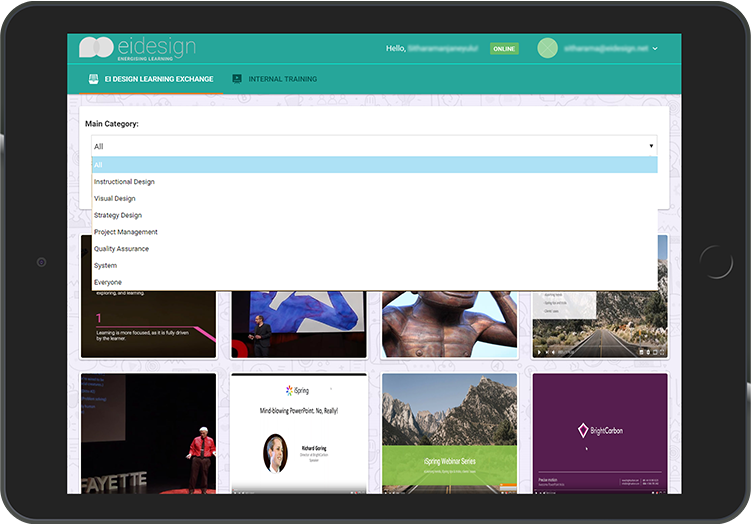Open the dark slide video with pink number 1
The image size is (751, 526).
tap(148, 324)
